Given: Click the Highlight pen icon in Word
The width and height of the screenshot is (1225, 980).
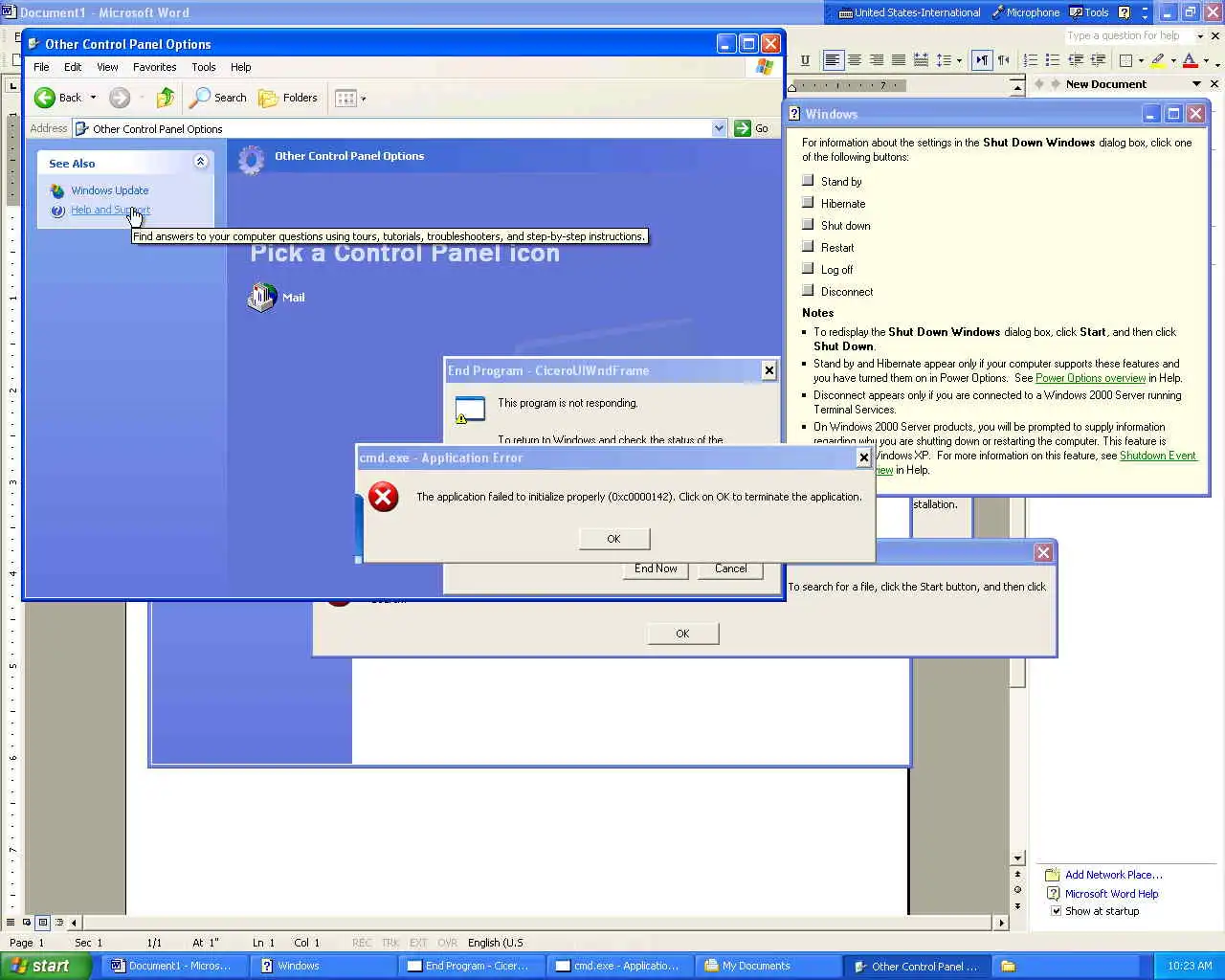Looking at the screenshot, I should tap(1158, 60).
